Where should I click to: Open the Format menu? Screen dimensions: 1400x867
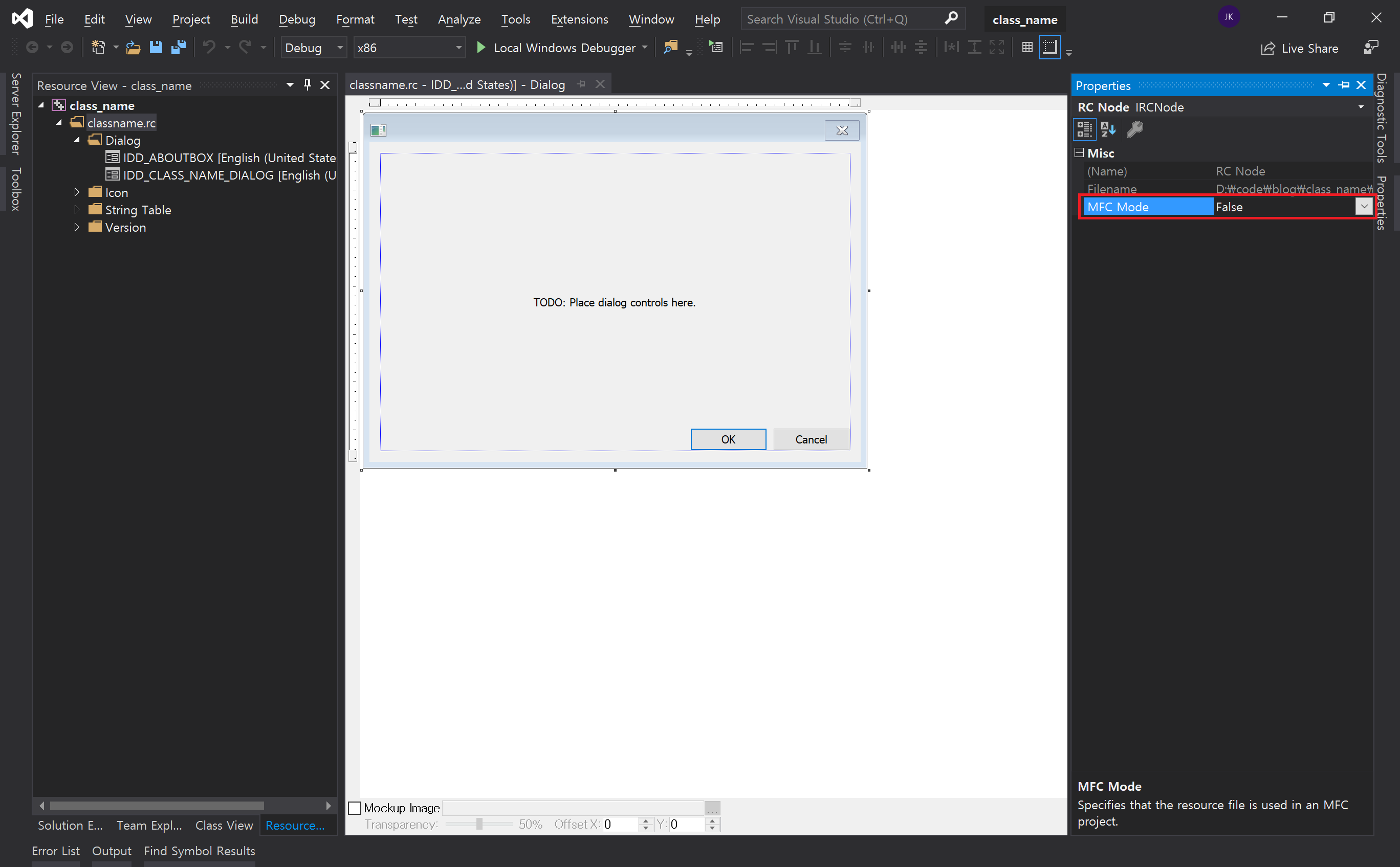[x=355, y=19]
